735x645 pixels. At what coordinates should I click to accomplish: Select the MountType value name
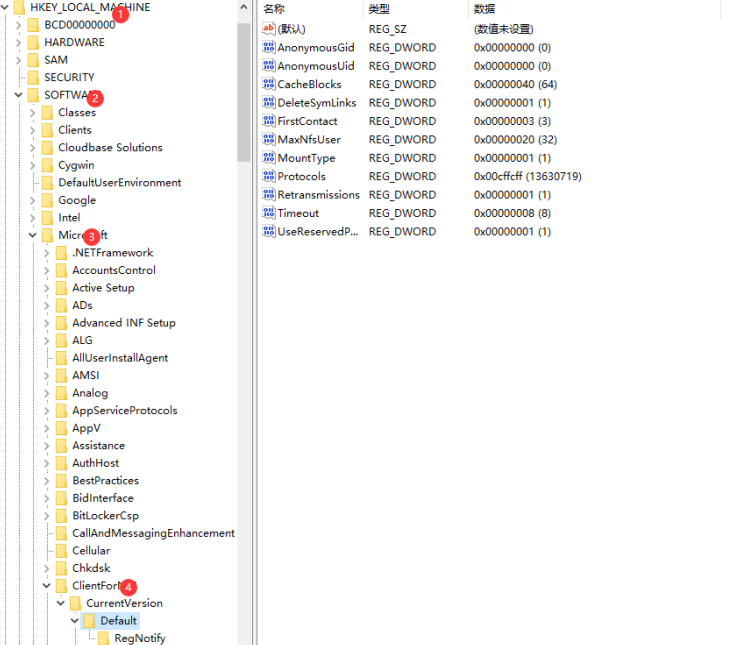pyautogui.click(x=306, y=158)
